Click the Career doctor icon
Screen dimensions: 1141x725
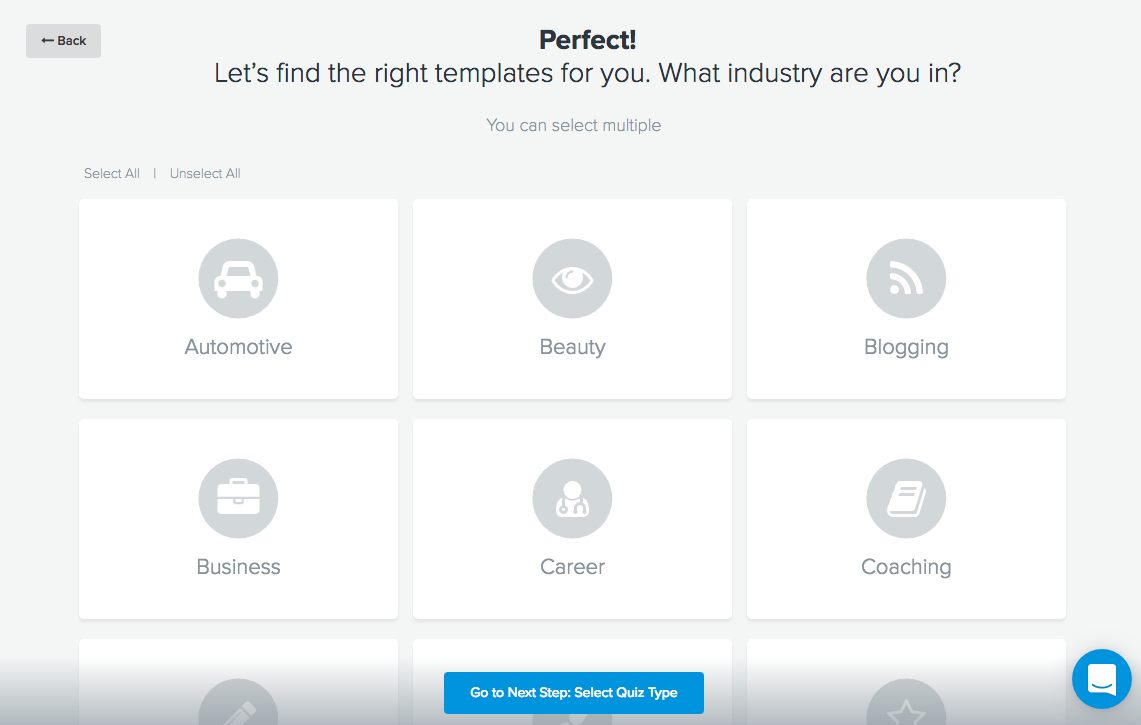coord(572,499)
